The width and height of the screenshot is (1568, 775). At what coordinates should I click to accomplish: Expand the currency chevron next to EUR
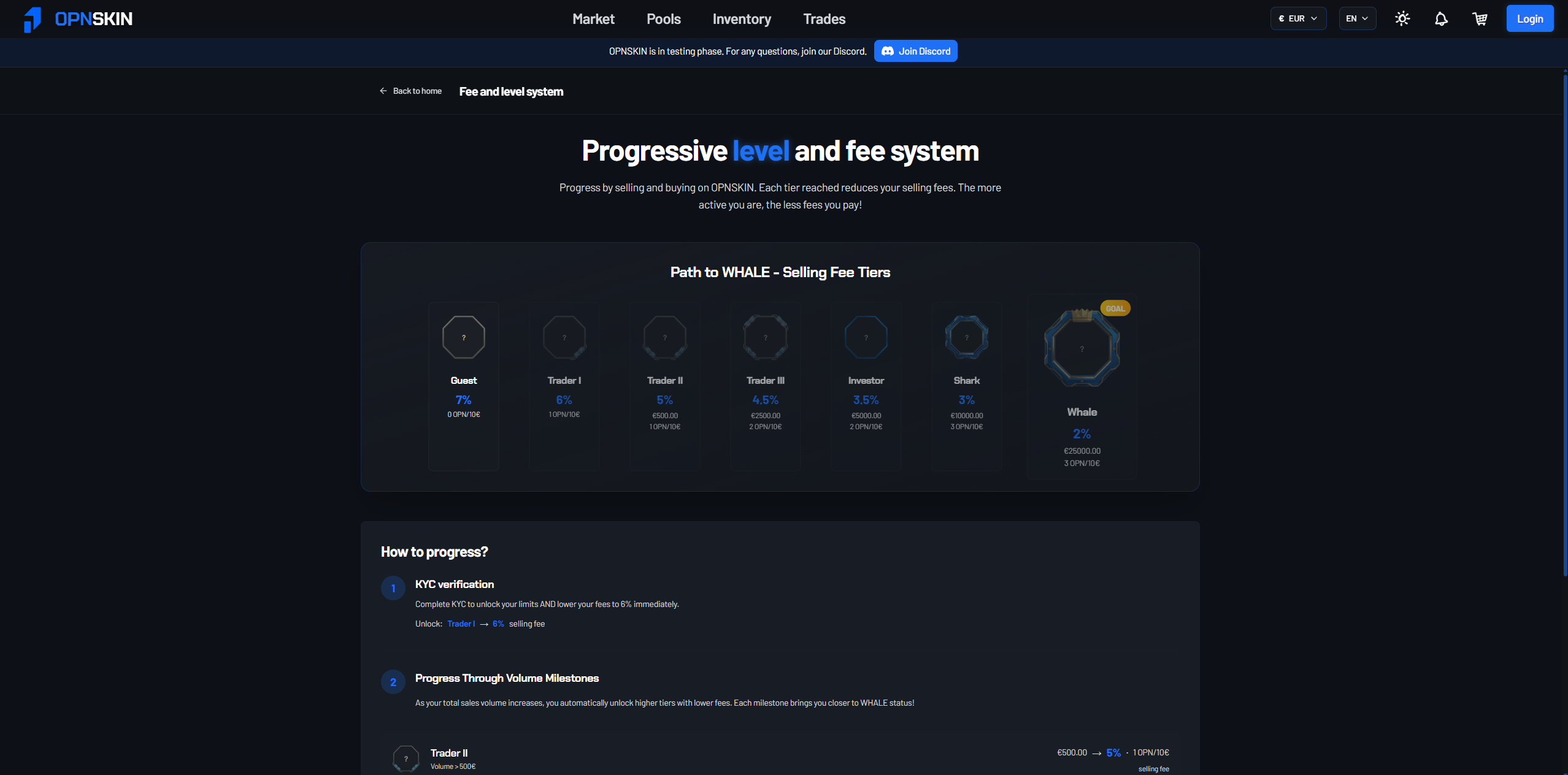click(1315, 18)
